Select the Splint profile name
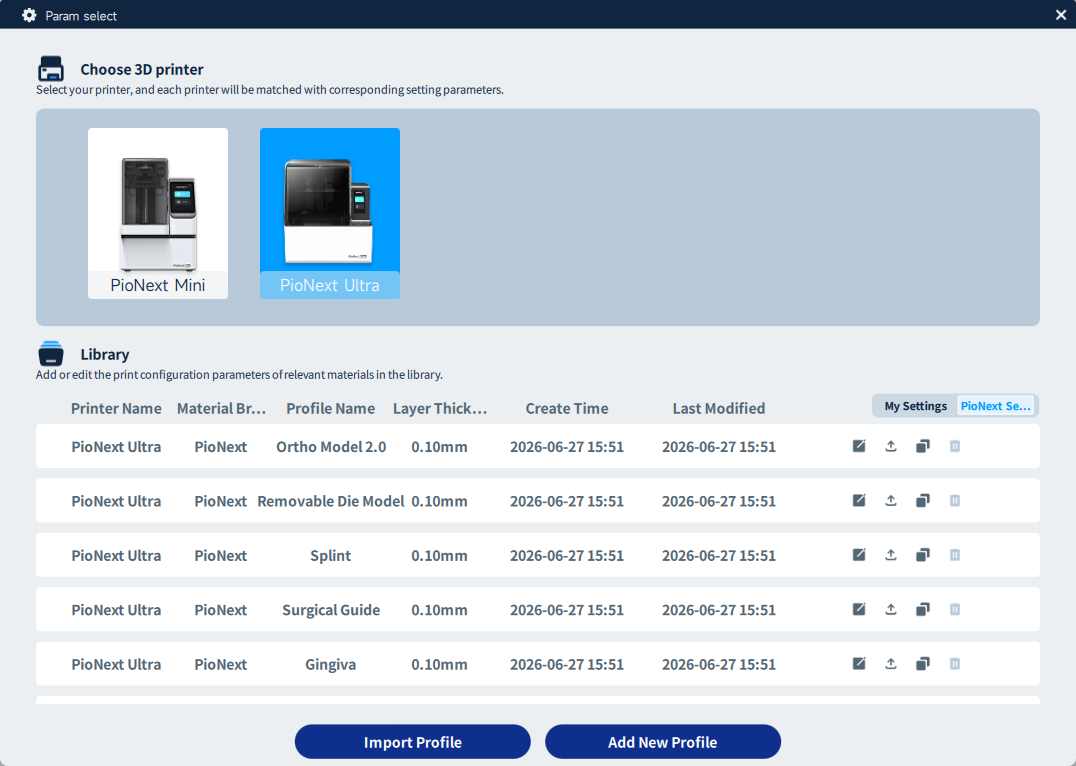1076x766 pixels. tap(331, 555)
